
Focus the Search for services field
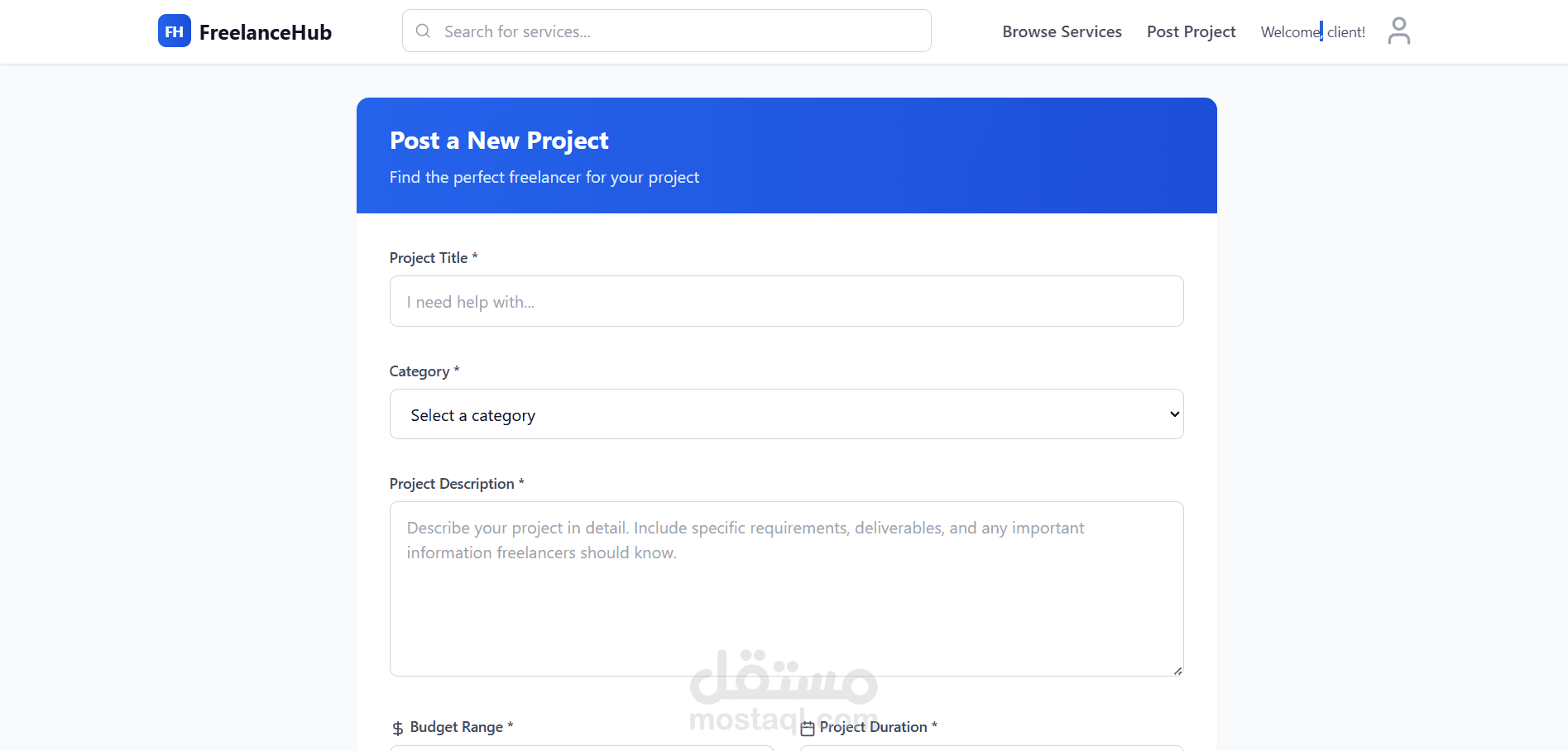666,31
